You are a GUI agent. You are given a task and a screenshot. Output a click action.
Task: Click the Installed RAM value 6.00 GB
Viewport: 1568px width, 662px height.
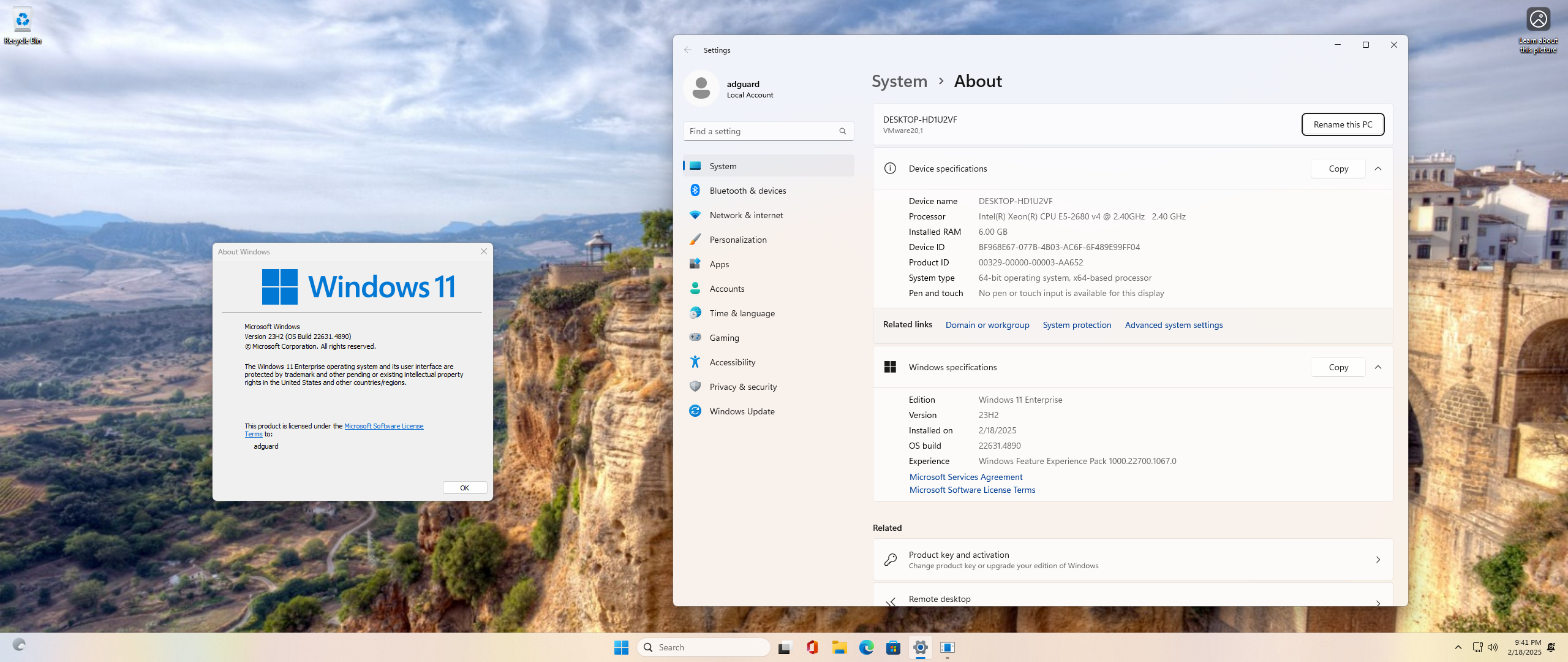tap(993, 232)
